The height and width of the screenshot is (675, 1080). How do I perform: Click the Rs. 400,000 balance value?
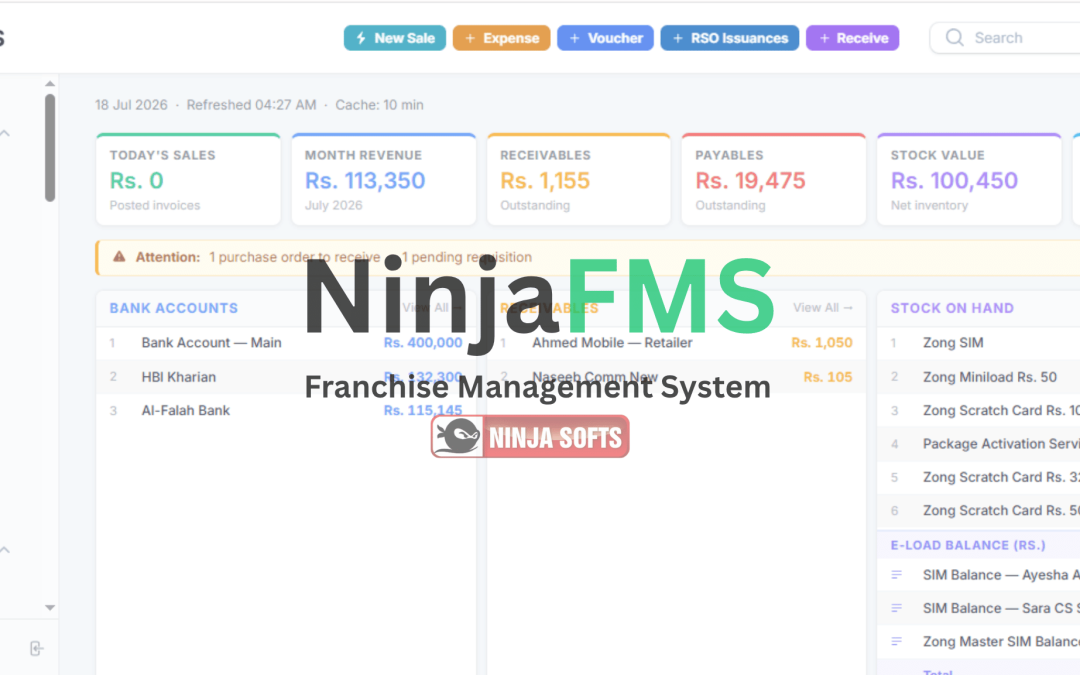point(423,343)
